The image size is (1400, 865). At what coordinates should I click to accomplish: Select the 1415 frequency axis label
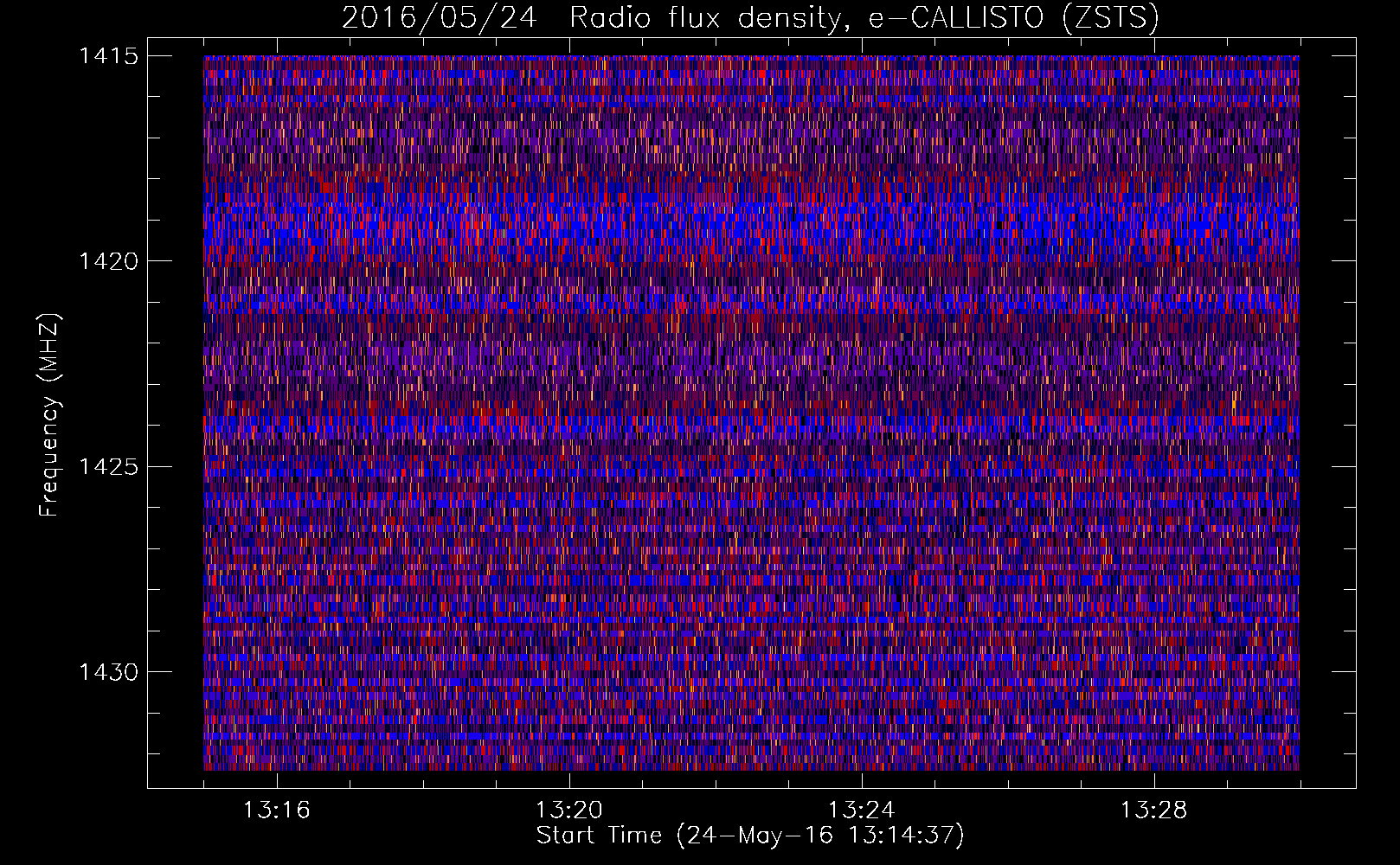tap(108, 56)
